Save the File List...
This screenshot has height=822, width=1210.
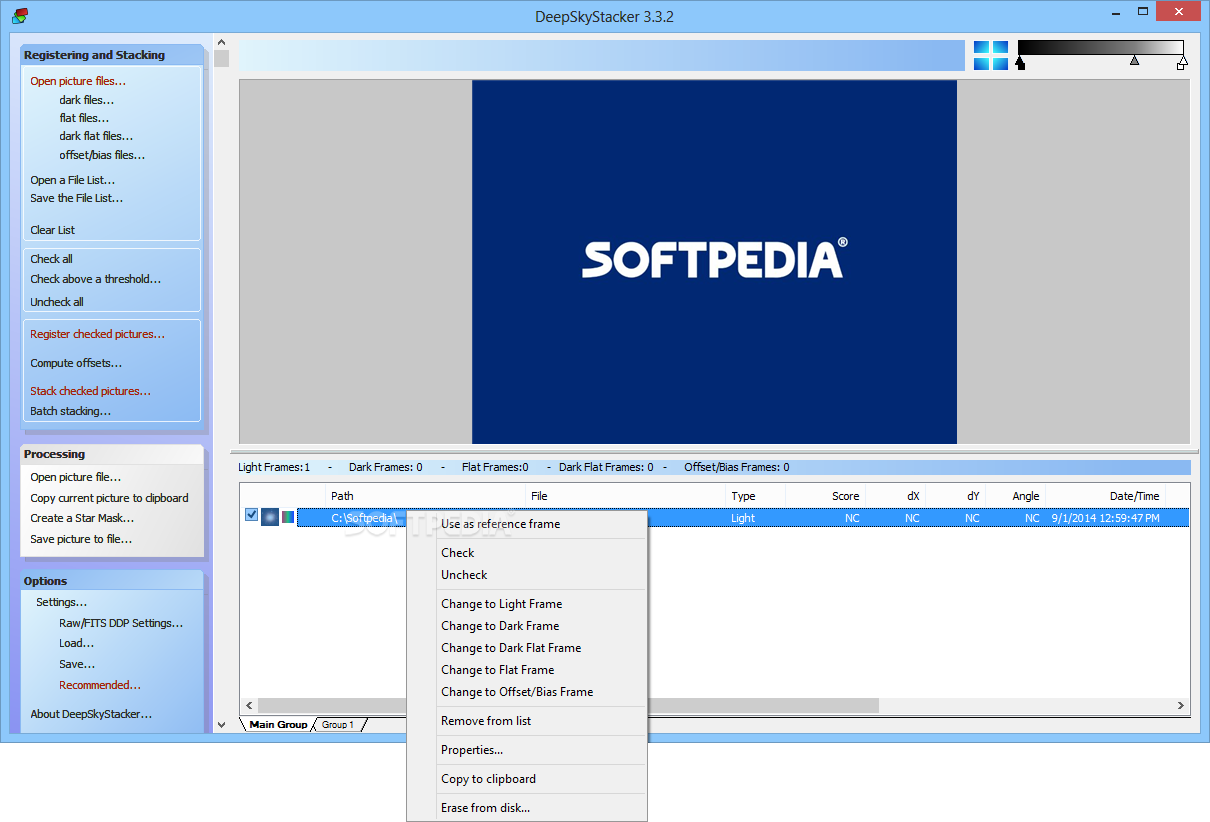pos(76,198)
